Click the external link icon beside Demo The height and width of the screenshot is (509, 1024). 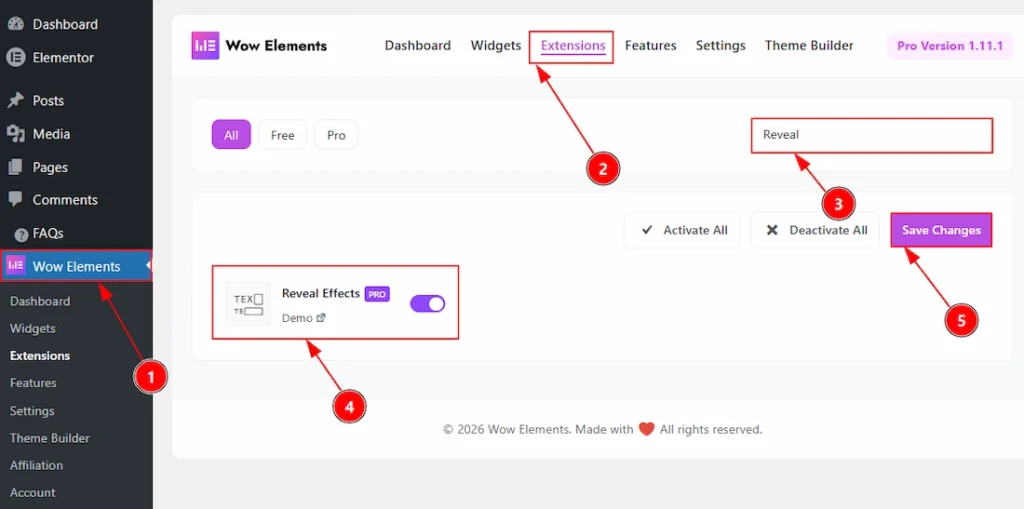321,318
